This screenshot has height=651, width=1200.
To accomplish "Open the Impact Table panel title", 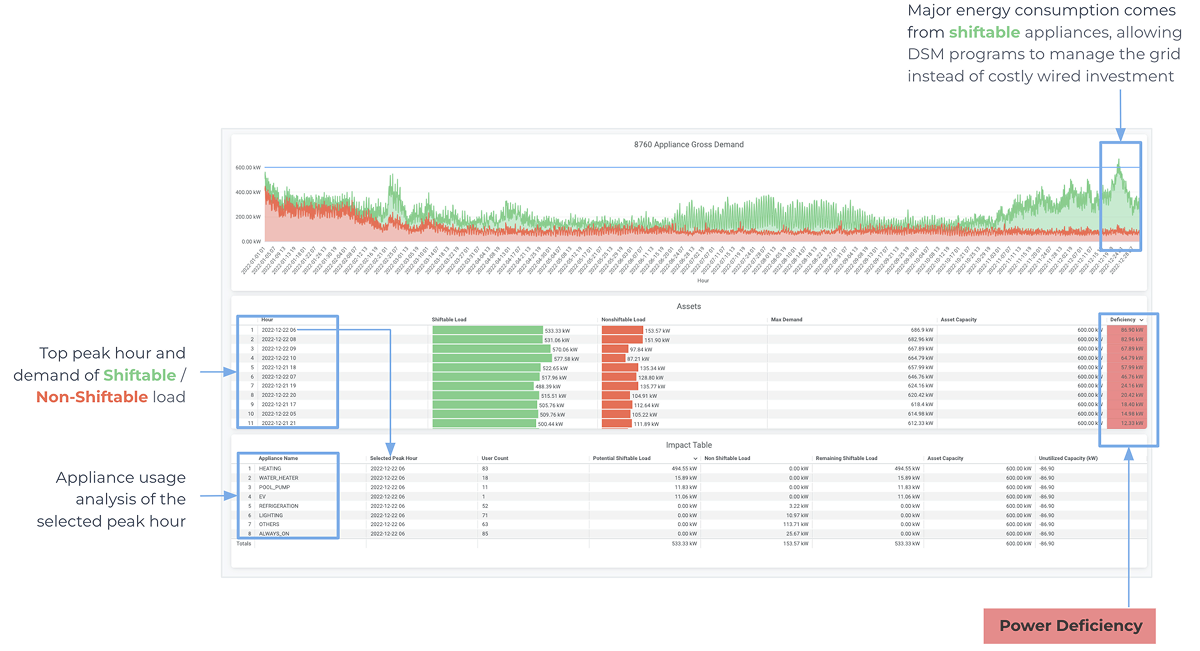I will click(x=689, y=445).
